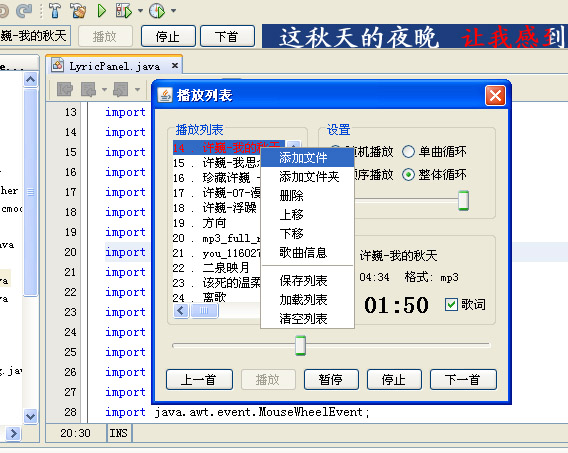
Task: Click the Redo arrow icon
Action: 25,11
